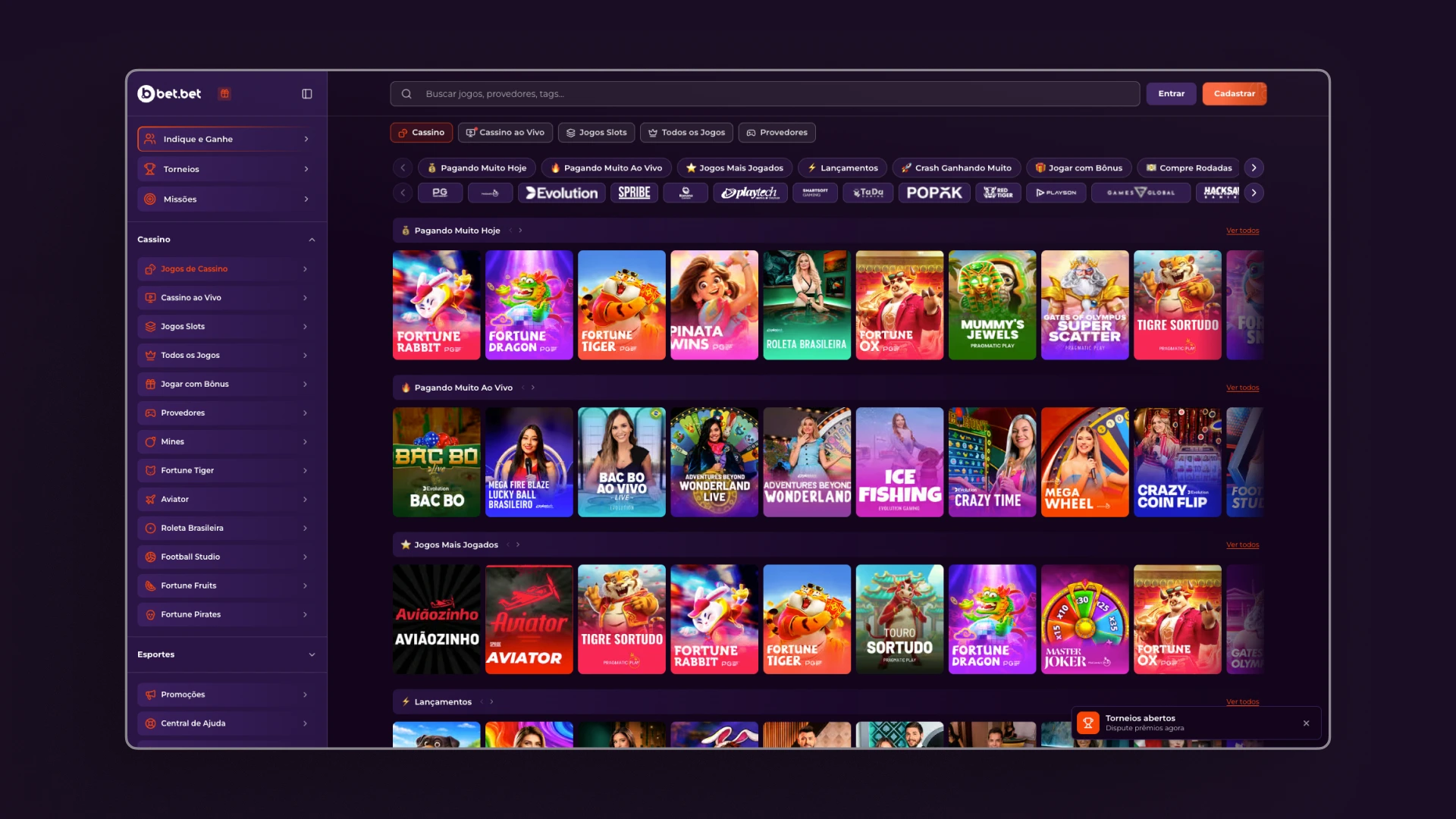The width and height of the screenshot is (1456, 819).
Task: Click the bet.bet logo
Action: [169, 93]
